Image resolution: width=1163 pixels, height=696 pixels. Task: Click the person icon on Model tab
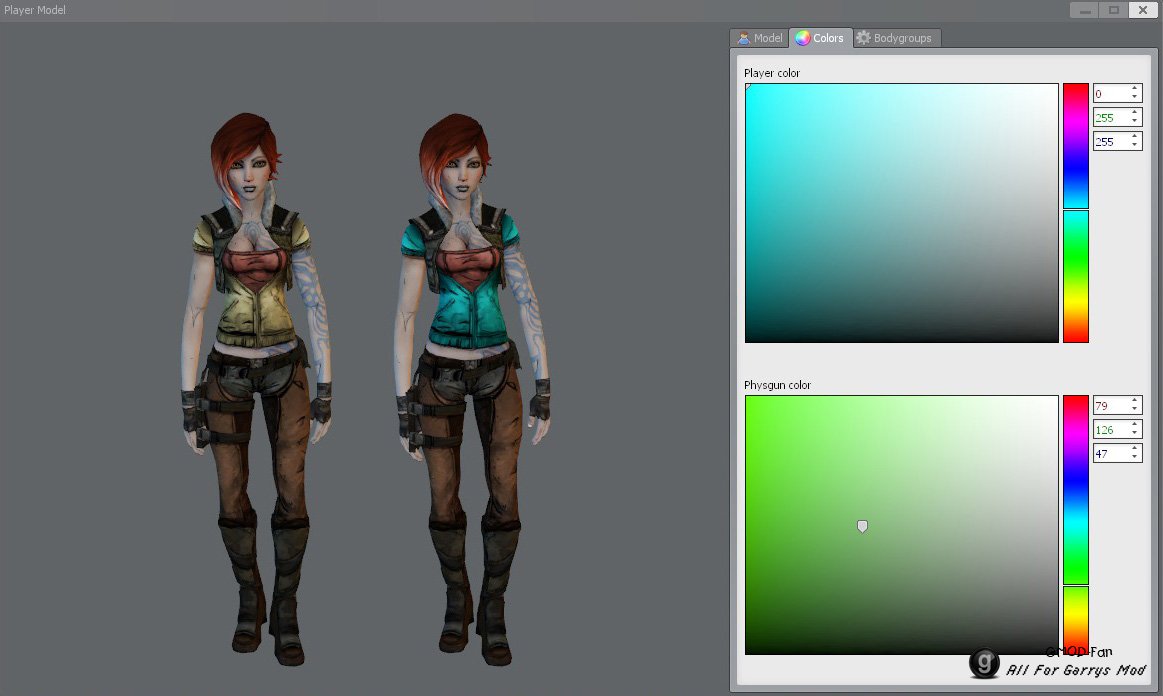743,38
